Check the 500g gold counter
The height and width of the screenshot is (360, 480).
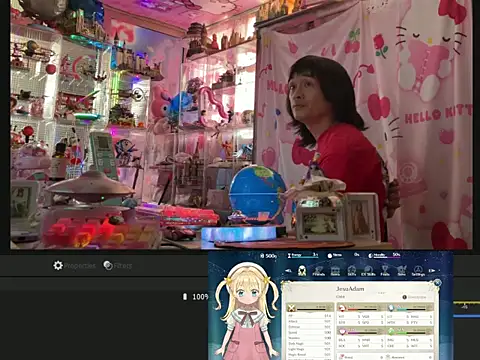268,256
